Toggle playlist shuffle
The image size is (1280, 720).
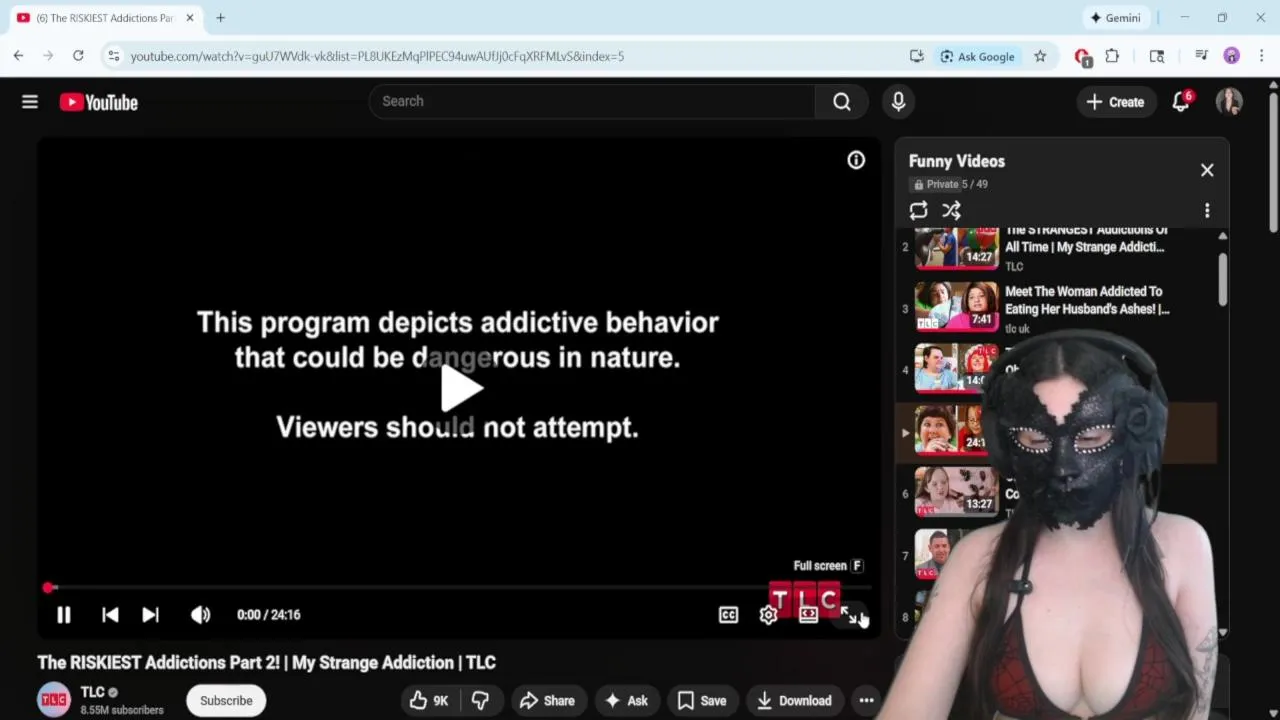(951, 210)
